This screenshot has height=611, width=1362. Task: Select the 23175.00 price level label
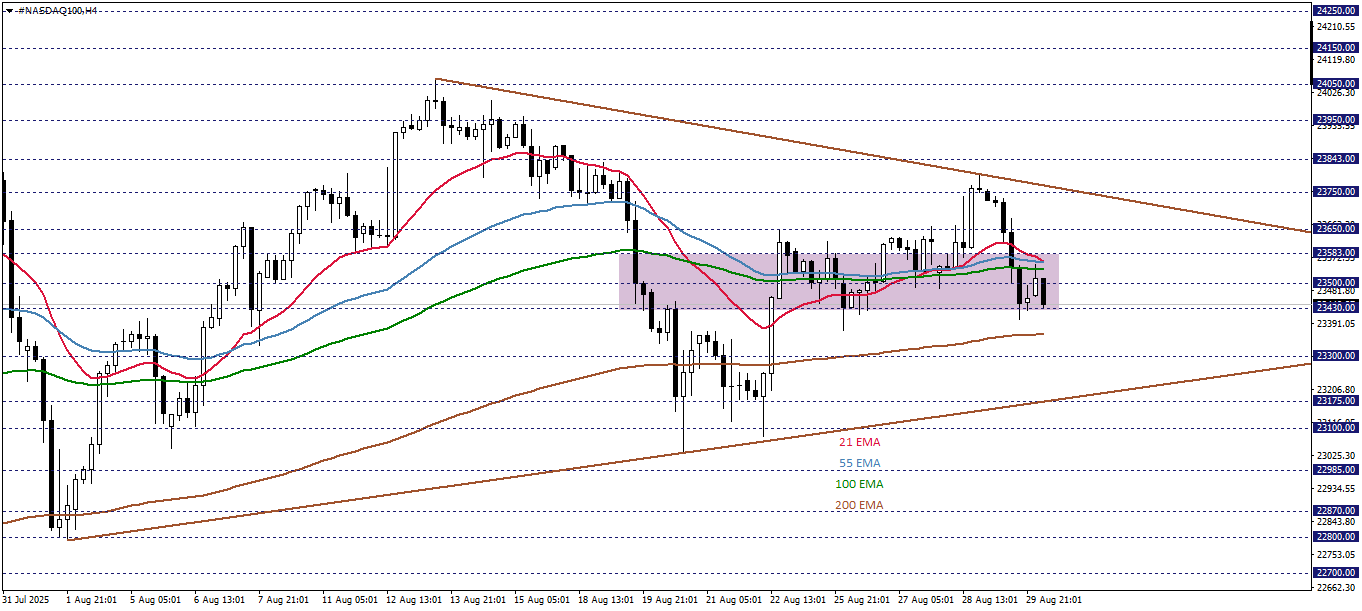pyautogui.click(x=1336, y=400)
